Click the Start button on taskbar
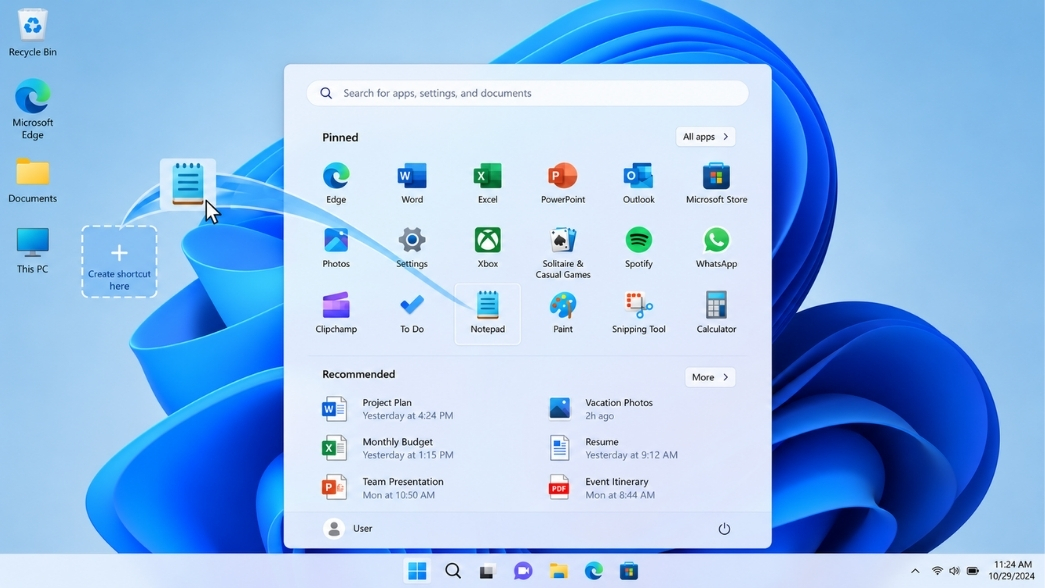Screen dimensions: 1045x588 [417, 571]
